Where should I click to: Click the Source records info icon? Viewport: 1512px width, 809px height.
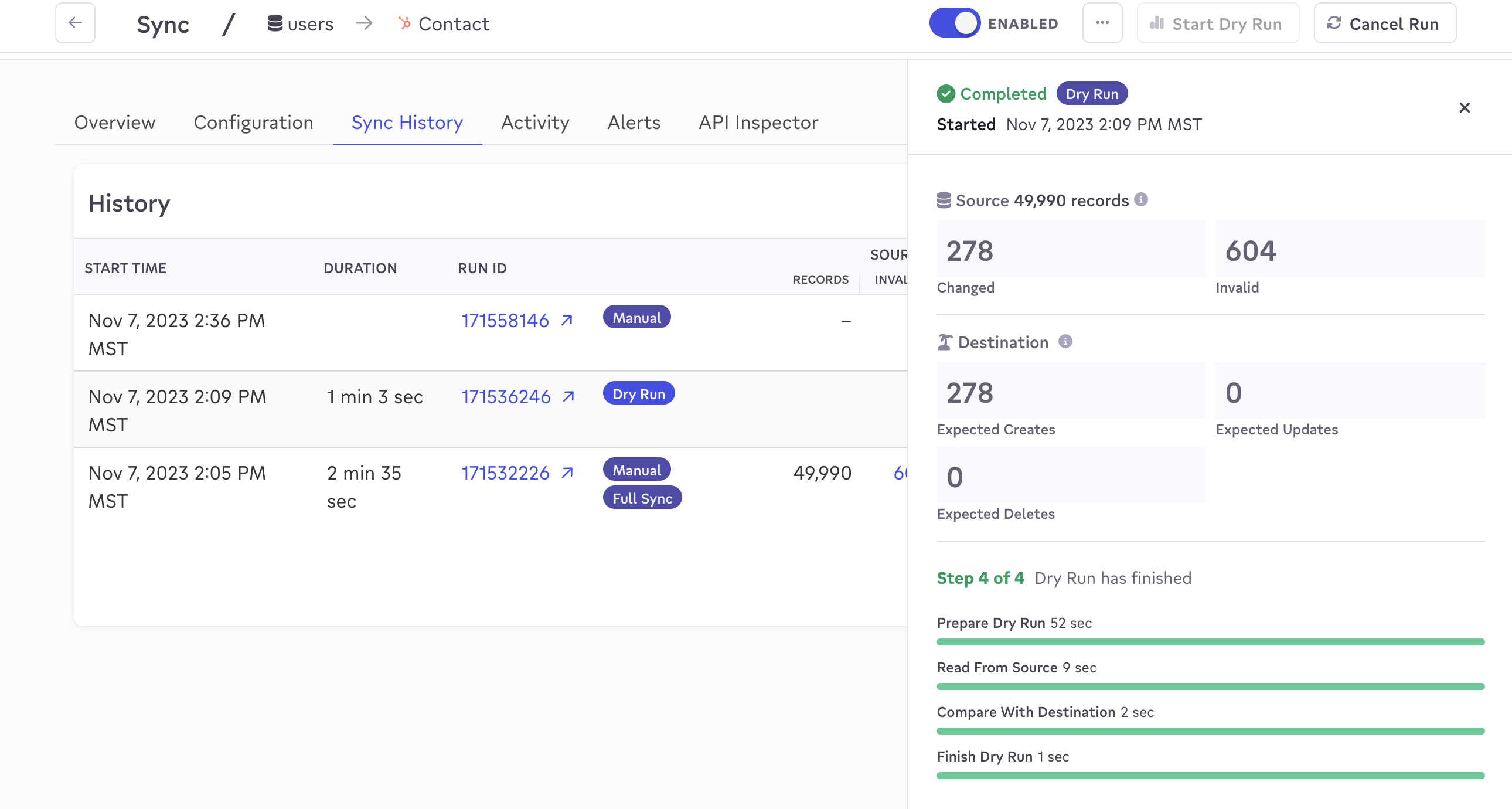click(1140, 199)
